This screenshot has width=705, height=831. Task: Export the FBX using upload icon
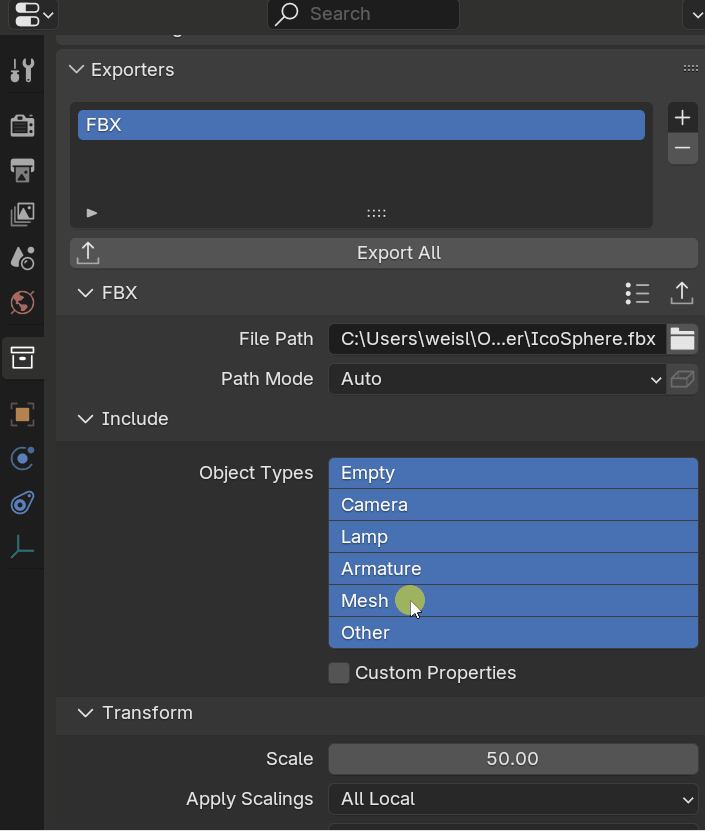682,293
